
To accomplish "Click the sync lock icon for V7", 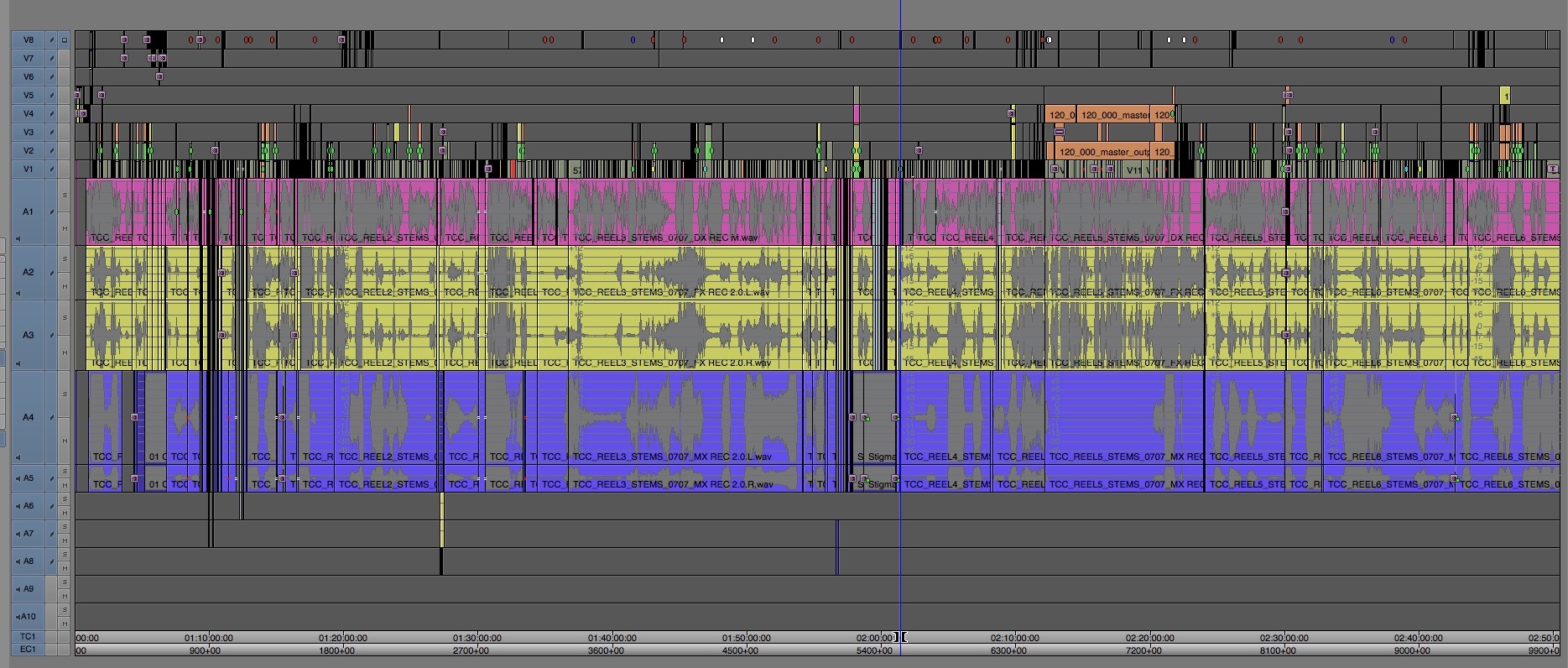I will click(x=52, y=58).
